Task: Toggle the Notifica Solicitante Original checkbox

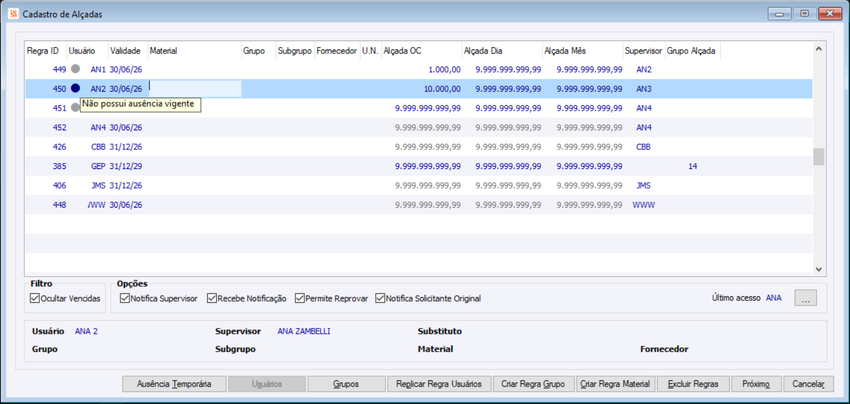Action: pos(380,298)
